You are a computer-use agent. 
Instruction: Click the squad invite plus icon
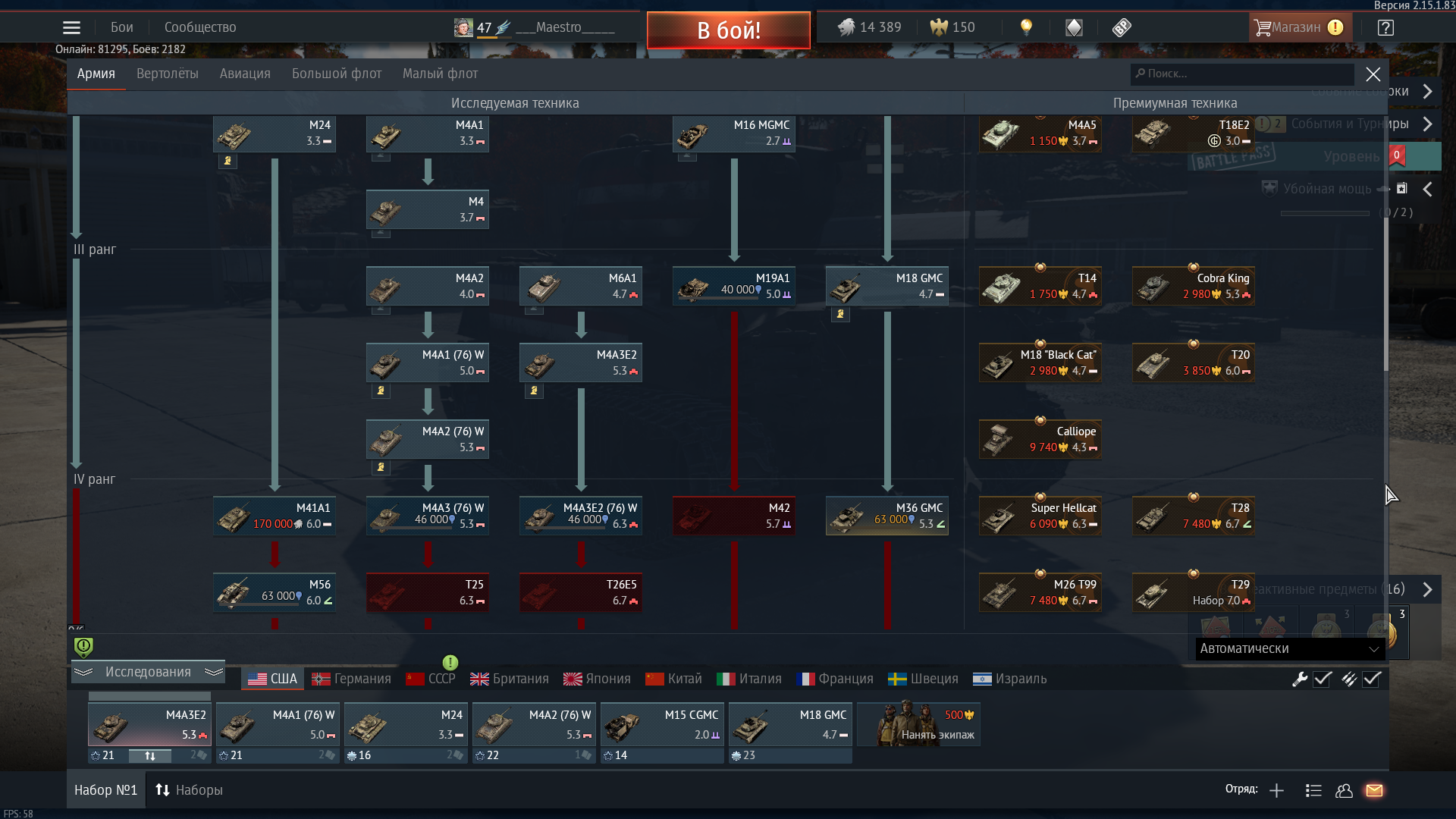coord(1276,790)
